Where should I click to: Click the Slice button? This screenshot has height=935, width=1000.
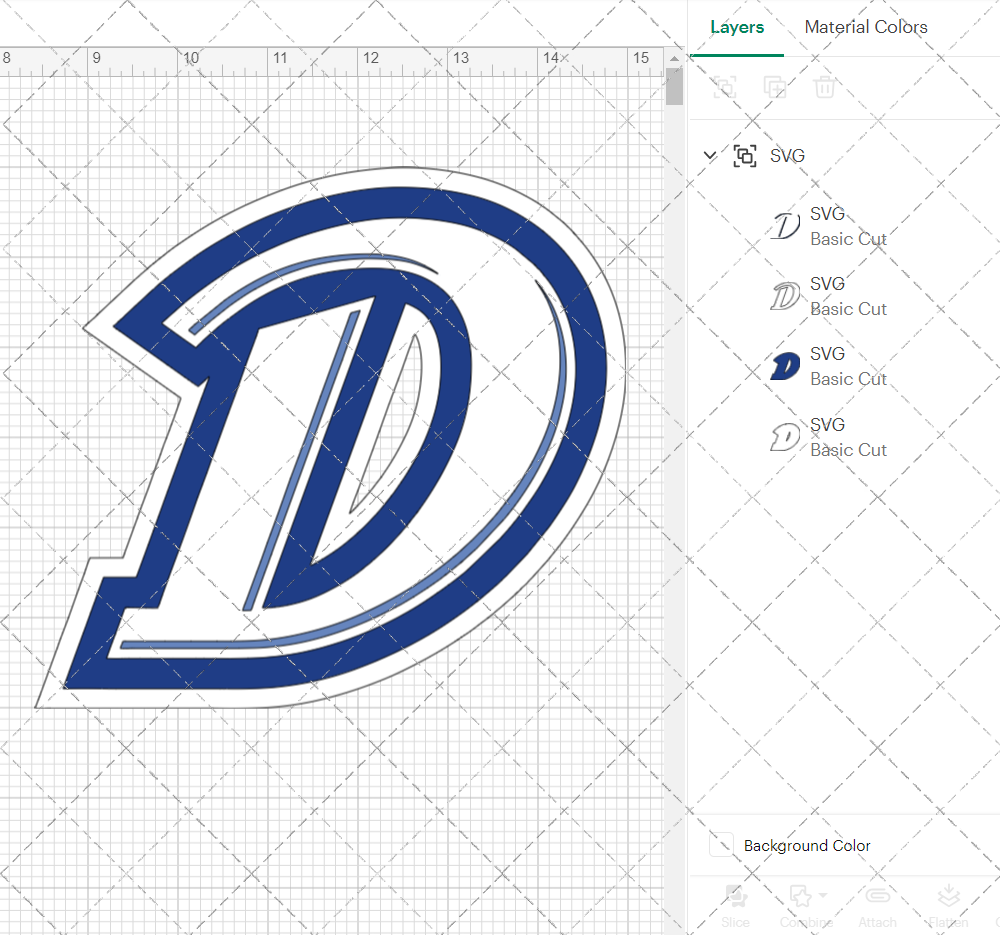(x=735, y=906)
